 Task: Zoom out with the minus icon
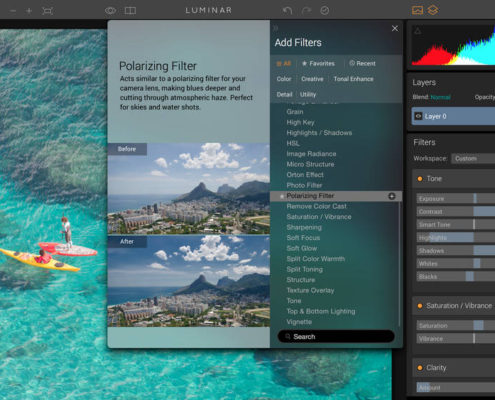point(13,11)
